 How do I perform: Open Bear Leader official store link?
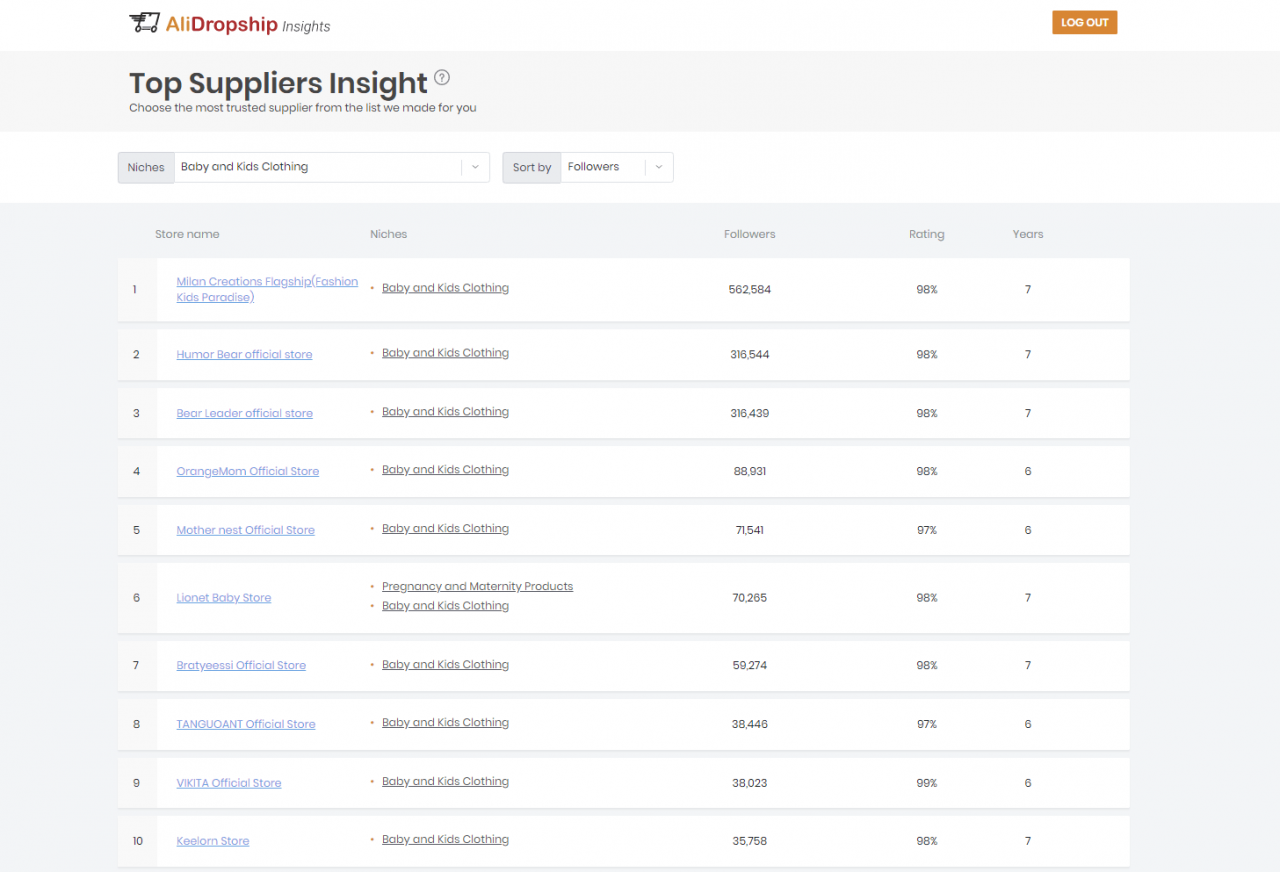click(244, 412)
